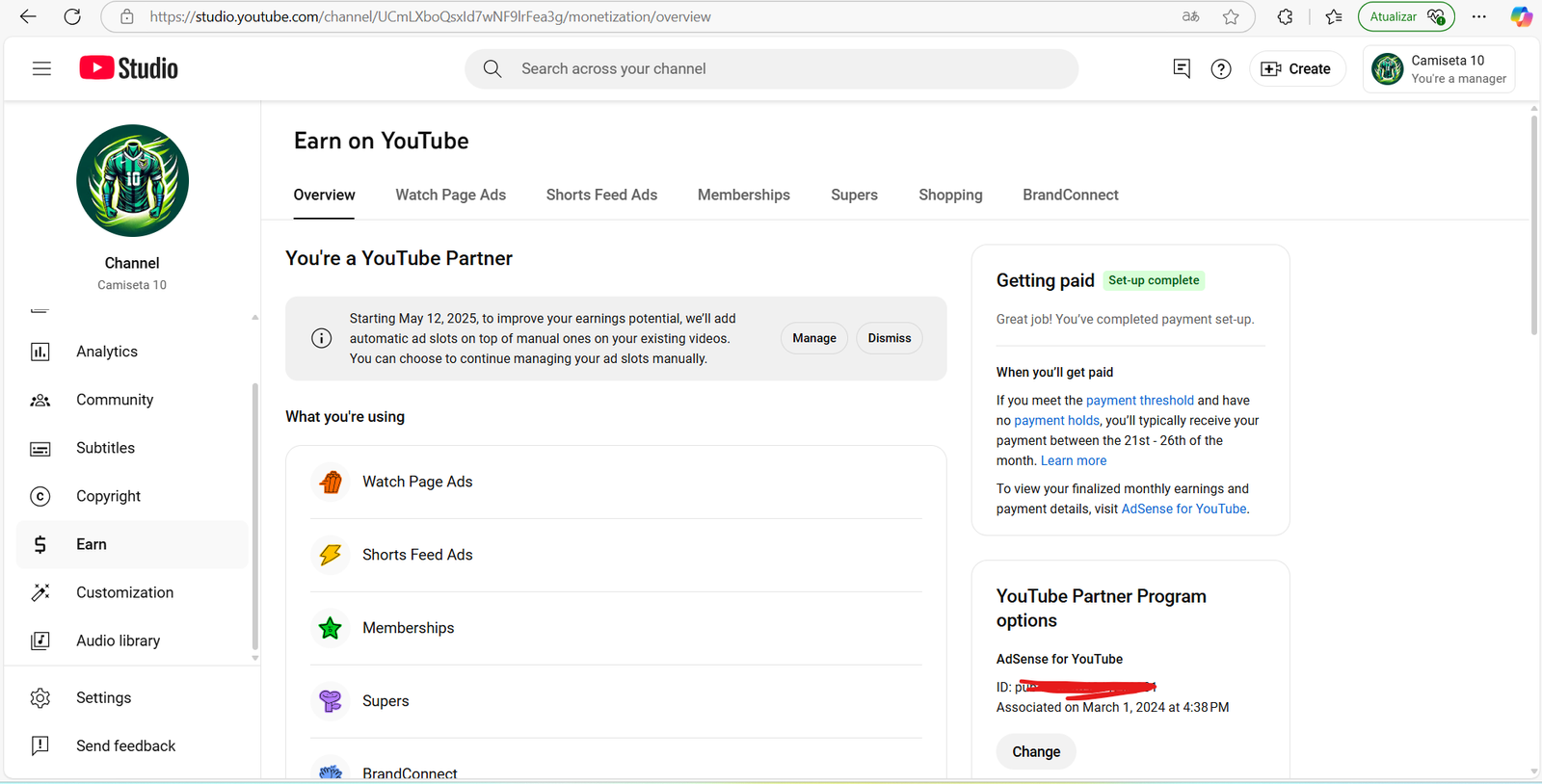
Task: Click the Settings gear icon
Action: [40, 697]
